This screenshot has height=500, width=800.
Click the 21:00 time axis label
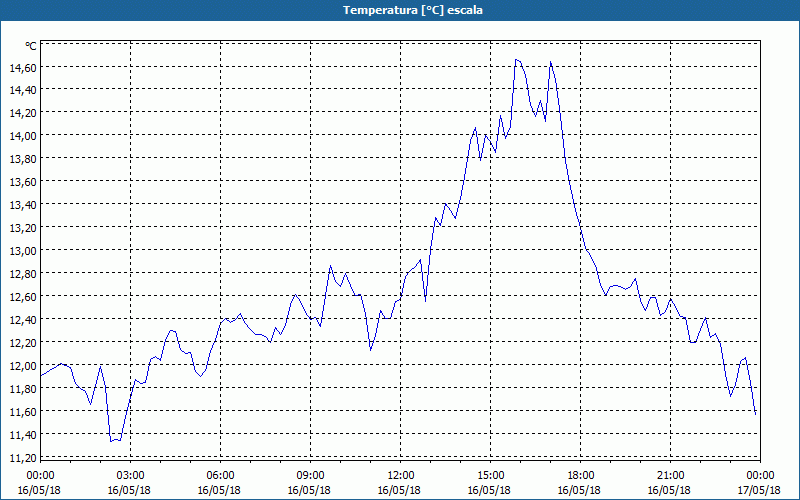pyautogui.click(x=670, y=476)
